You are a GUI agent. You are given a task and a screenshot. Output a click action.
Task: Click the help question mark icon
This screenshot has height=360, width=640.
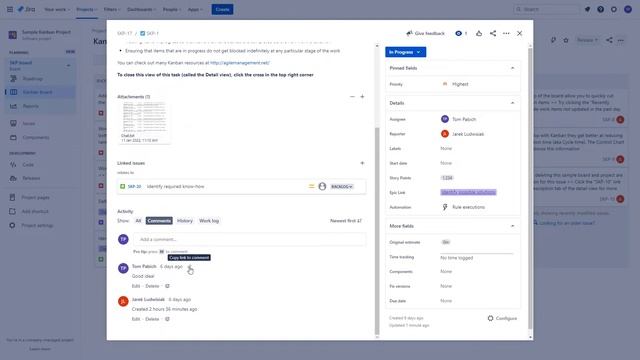[600, 9]
